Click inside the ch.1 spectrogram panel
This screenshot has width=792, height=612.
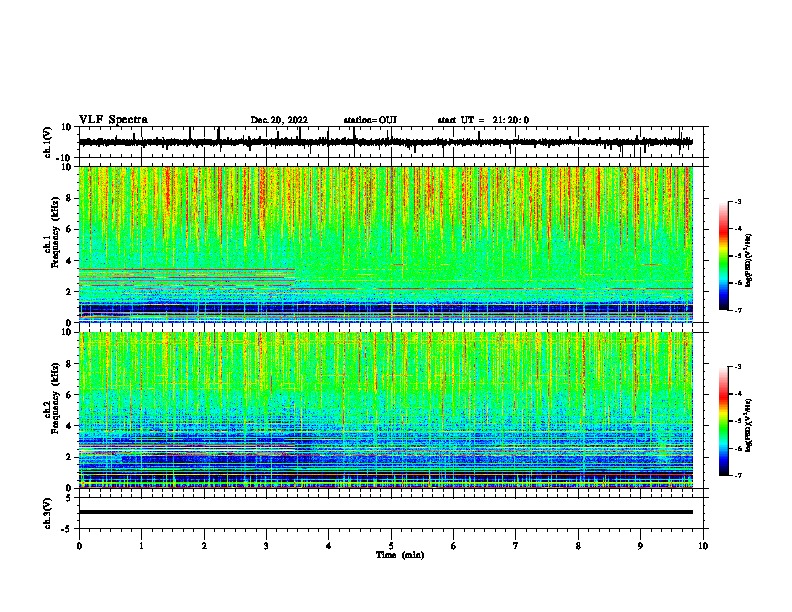point(386,244)
